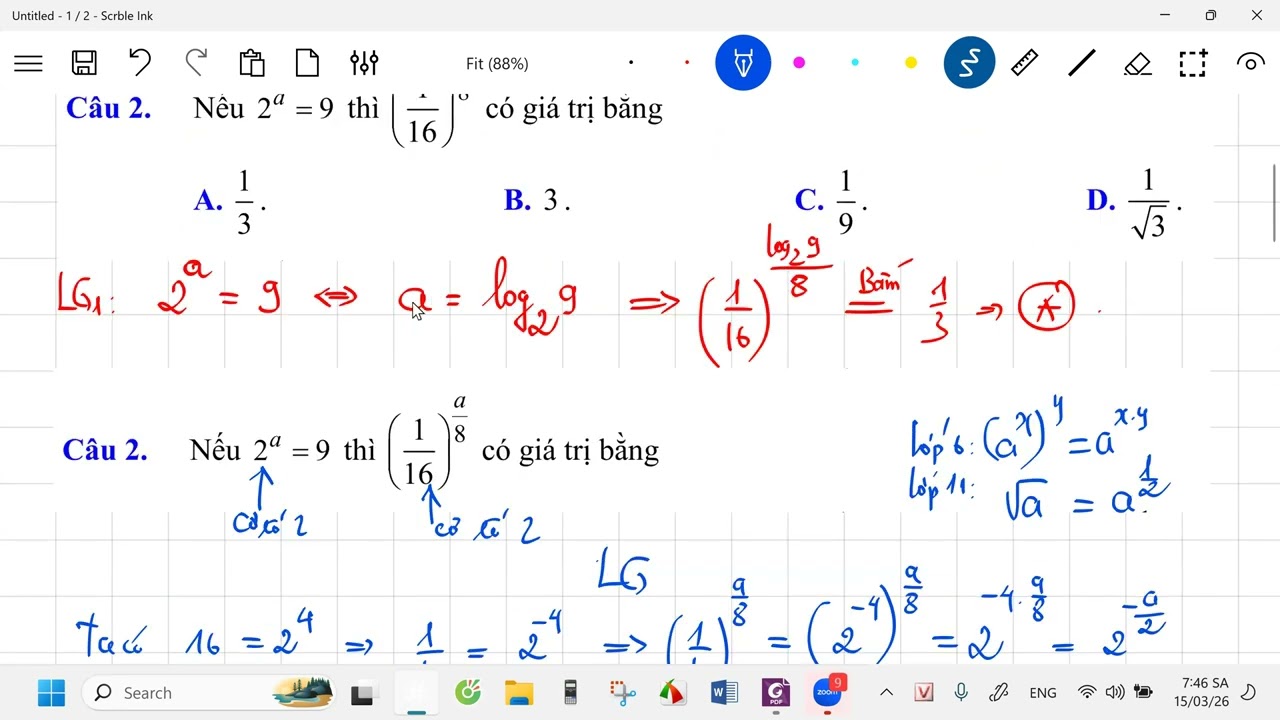Open the settings sliders icon
This screenshot has height=720, width=1280.
click(364, 63)
